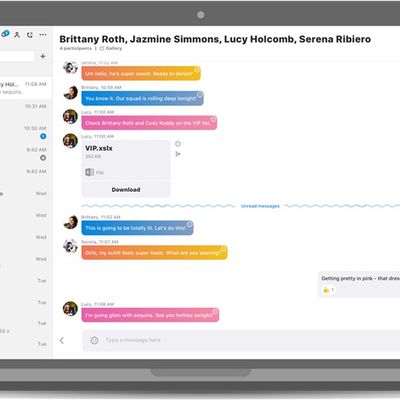This screenshot has height=400, width=400.
Task: Open the three-dots More menu in the sidebar
Action: point(43,35)
